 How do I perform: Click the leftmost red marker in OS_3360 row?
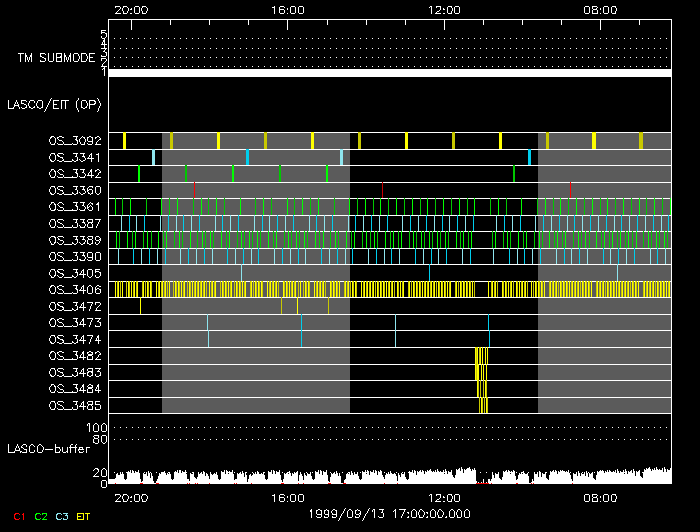click(195, 190)
